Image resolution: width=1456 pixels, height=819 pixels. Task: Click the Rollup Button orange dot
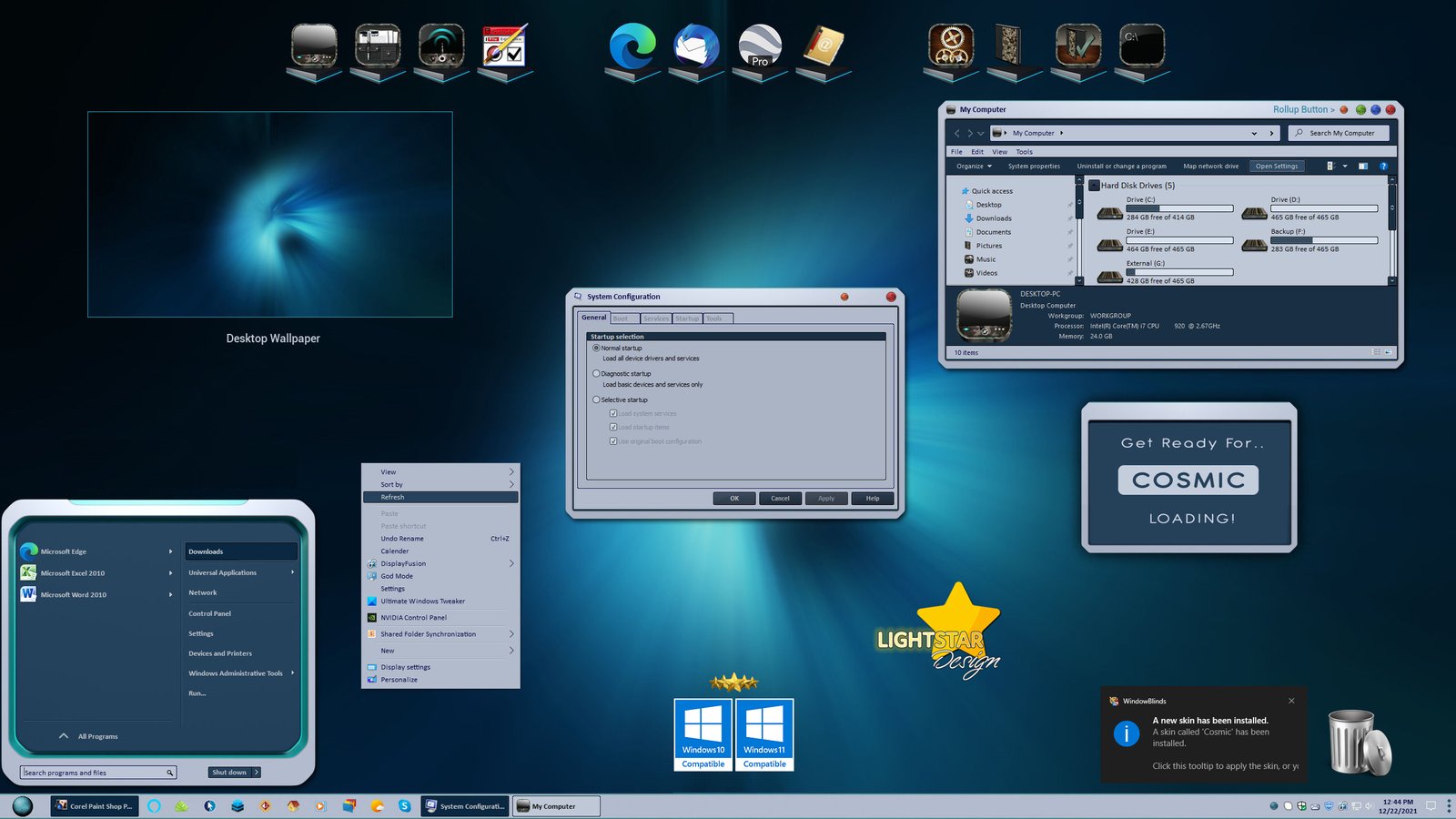[1344, 109]
